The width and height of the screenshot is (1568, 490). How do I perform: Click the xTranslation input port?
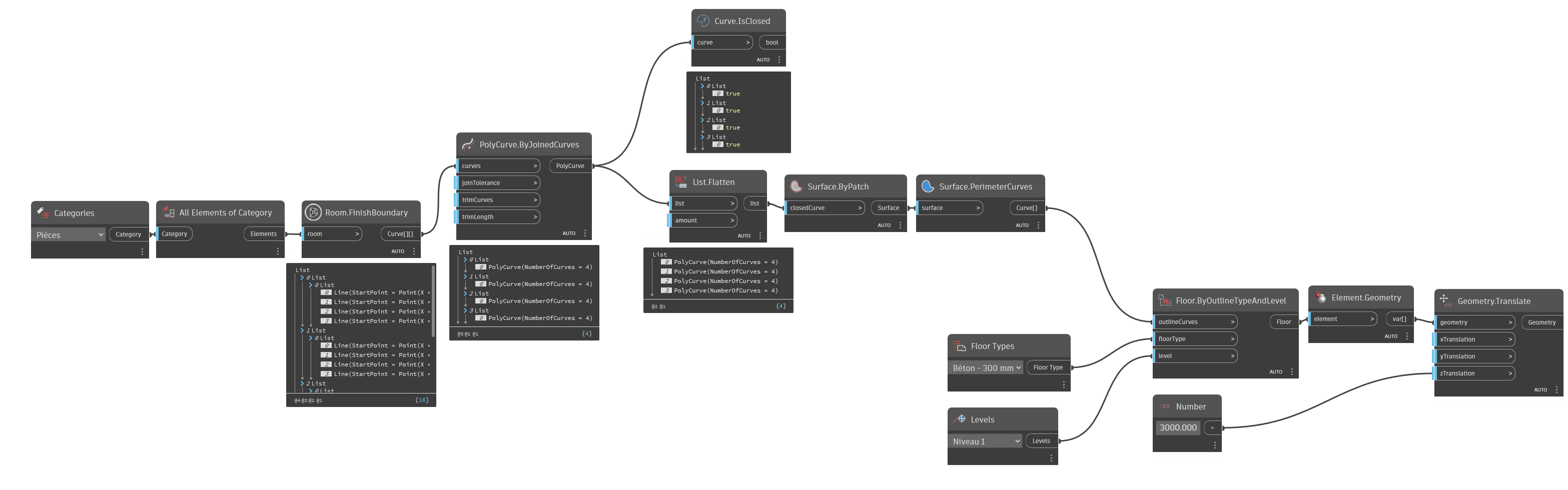click(1475, 339)
